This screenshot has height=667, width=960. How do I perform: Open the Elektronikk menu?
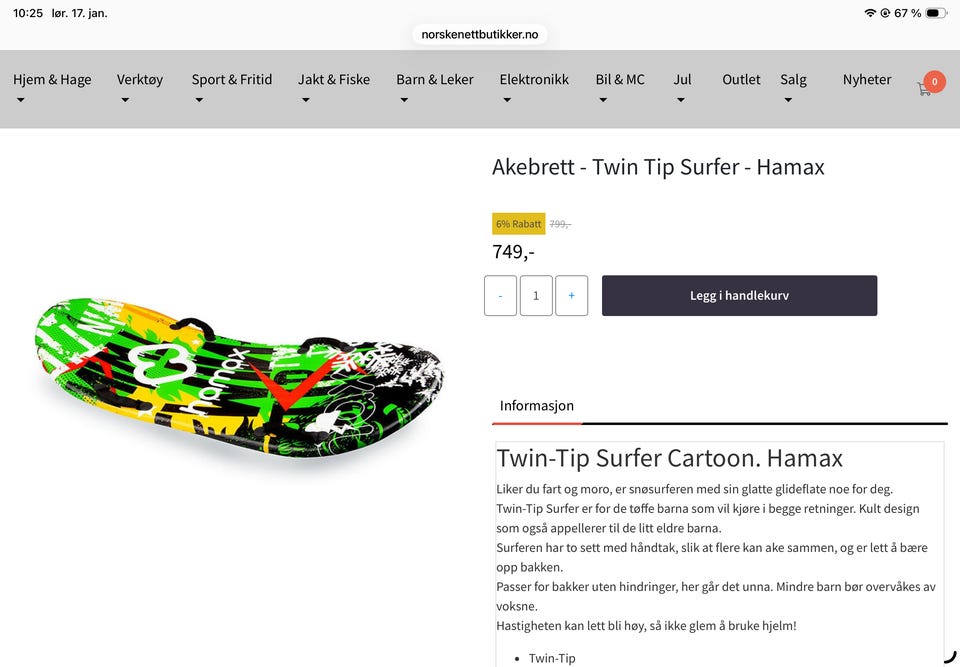534,80
